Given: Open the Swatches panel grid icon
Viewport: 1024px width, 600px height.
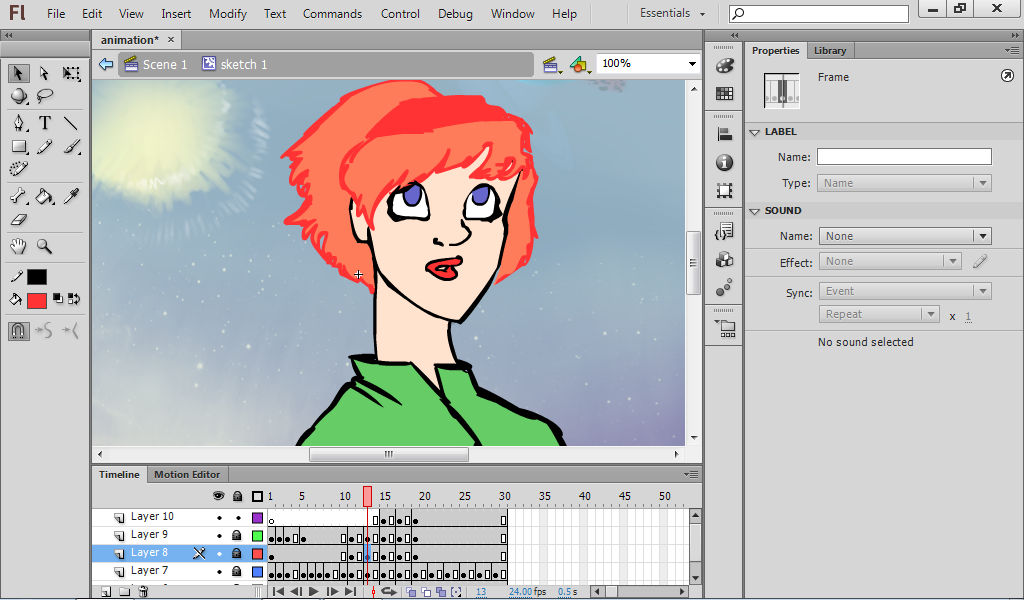Looking at the screenshot, I should pyautogui.click(x=724, y=93).
